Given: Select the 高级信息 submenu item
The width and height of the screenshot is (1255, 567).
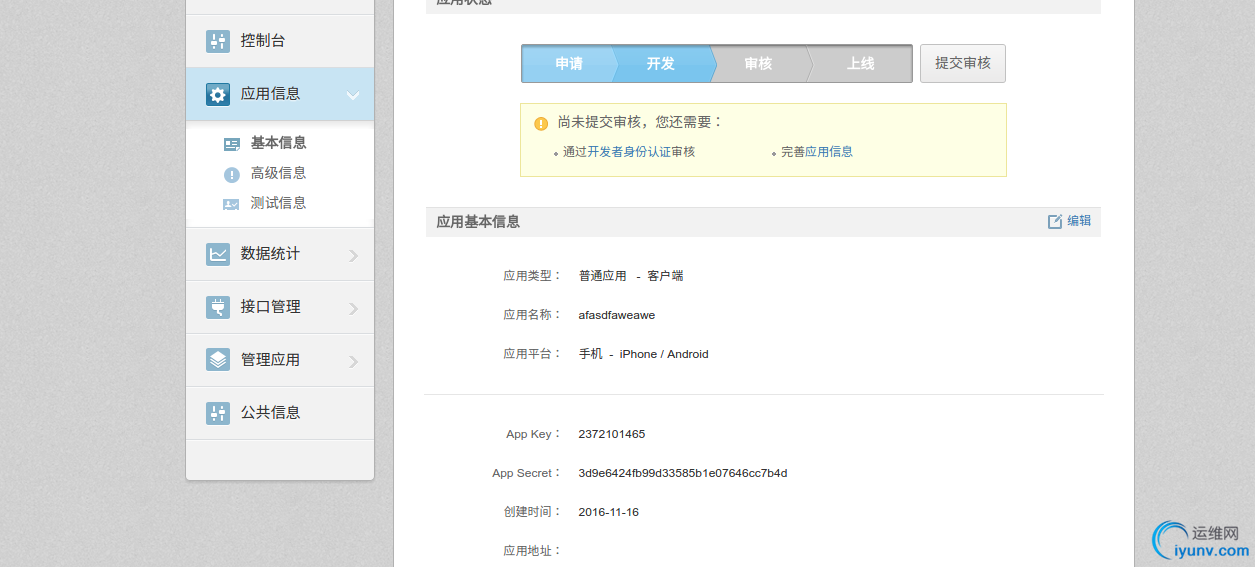Looking at the screenshot, I should click(x=278, y=173).
